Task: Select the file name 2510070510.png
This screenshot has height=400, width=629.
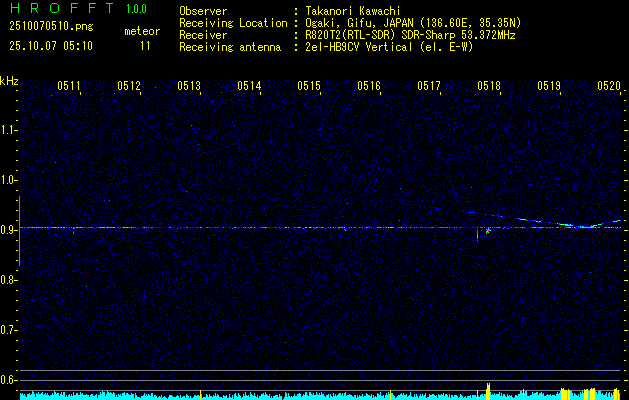Action: click(51, 27)
